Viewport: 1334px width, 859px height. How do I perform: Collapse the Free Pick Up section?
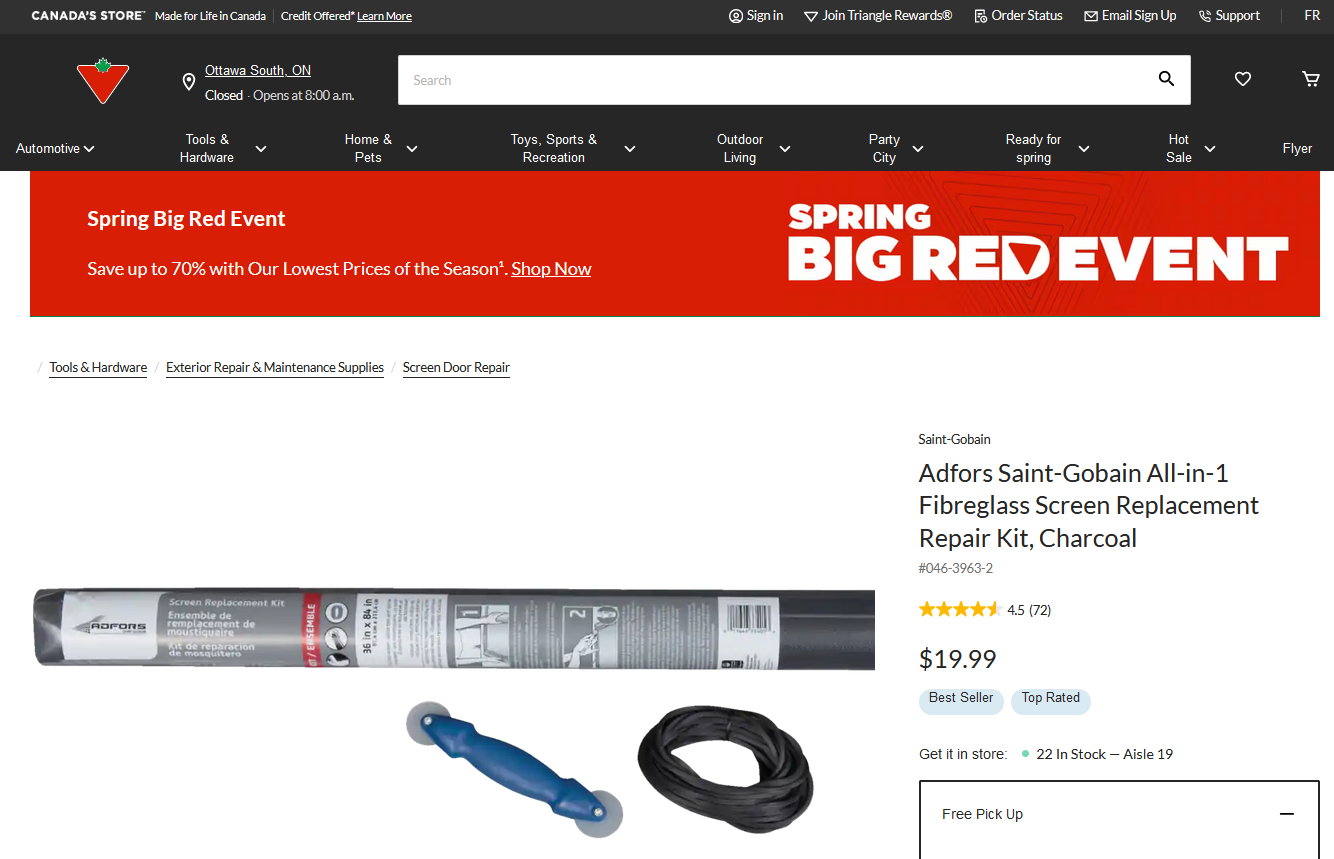(1287, 814)
